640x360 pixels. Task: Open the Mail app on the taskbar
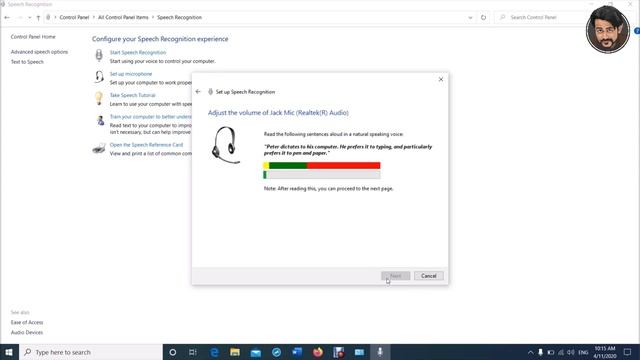click(256, 352)
